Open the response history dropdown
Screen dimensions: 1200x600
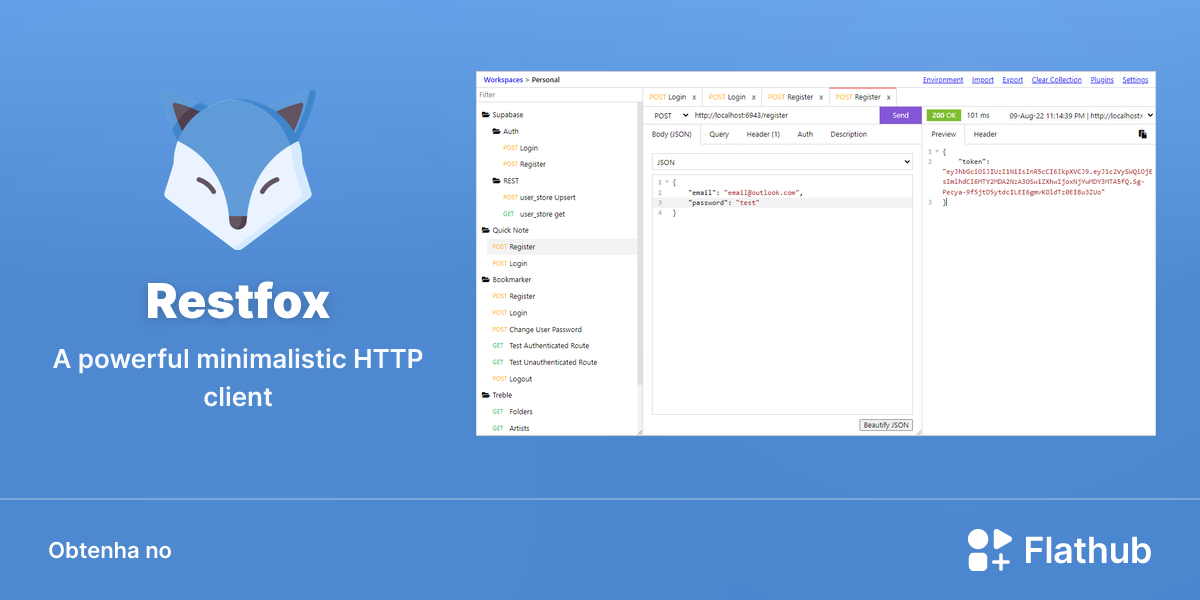coord(1081,116)
